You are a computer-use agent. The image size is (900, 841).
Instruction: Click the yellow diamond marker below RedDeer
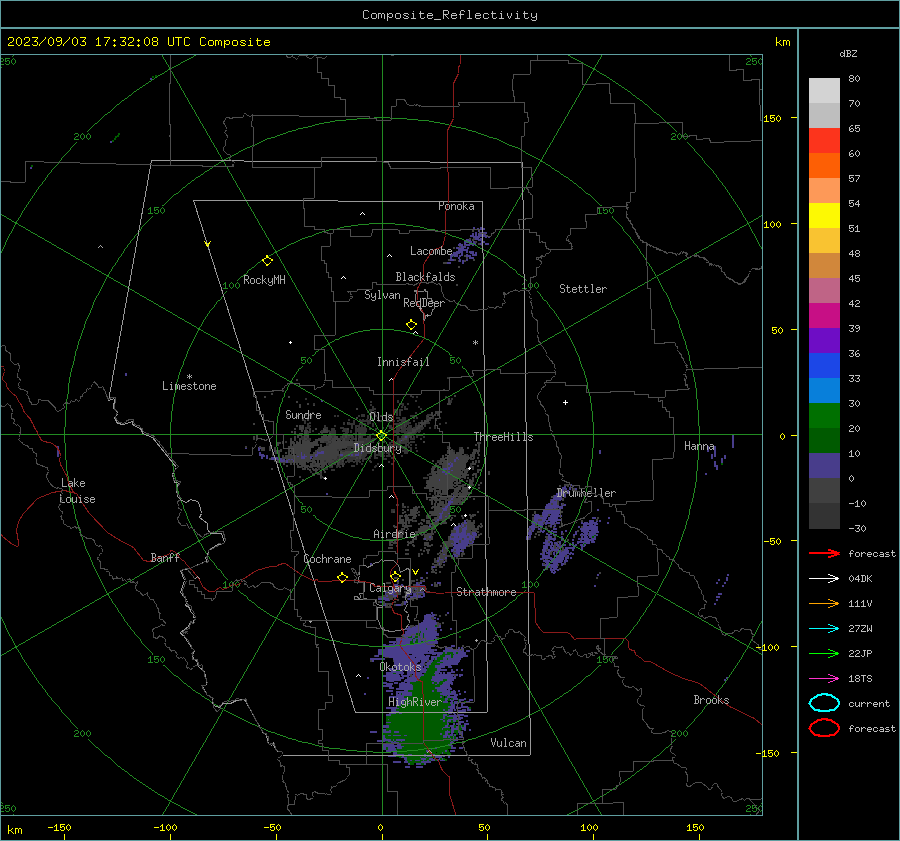411,325
